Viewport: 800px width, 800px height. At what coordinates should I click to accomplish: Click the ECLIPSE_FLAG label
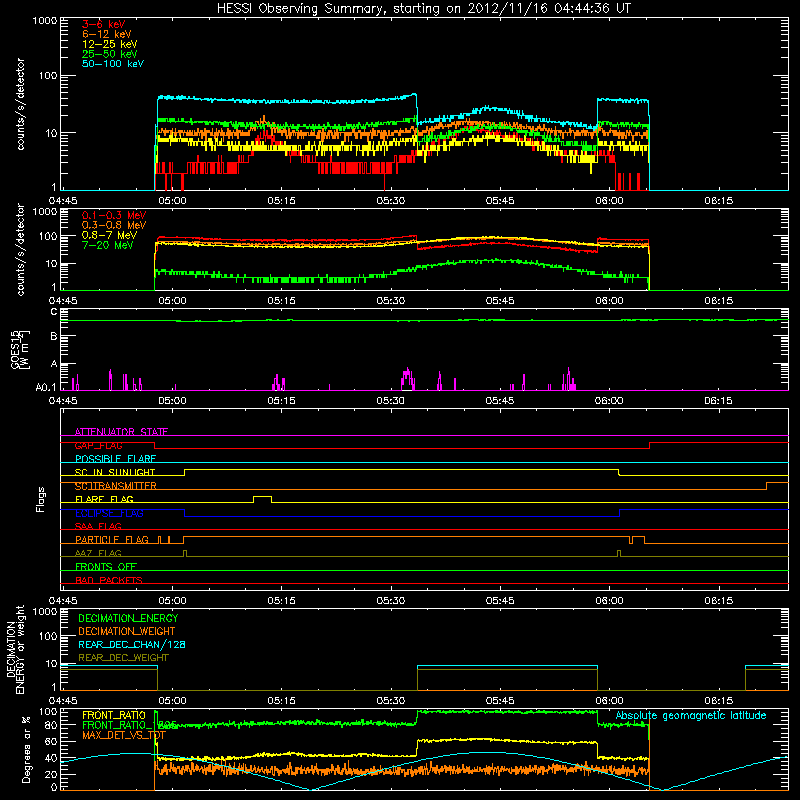(x=109, y=513)
